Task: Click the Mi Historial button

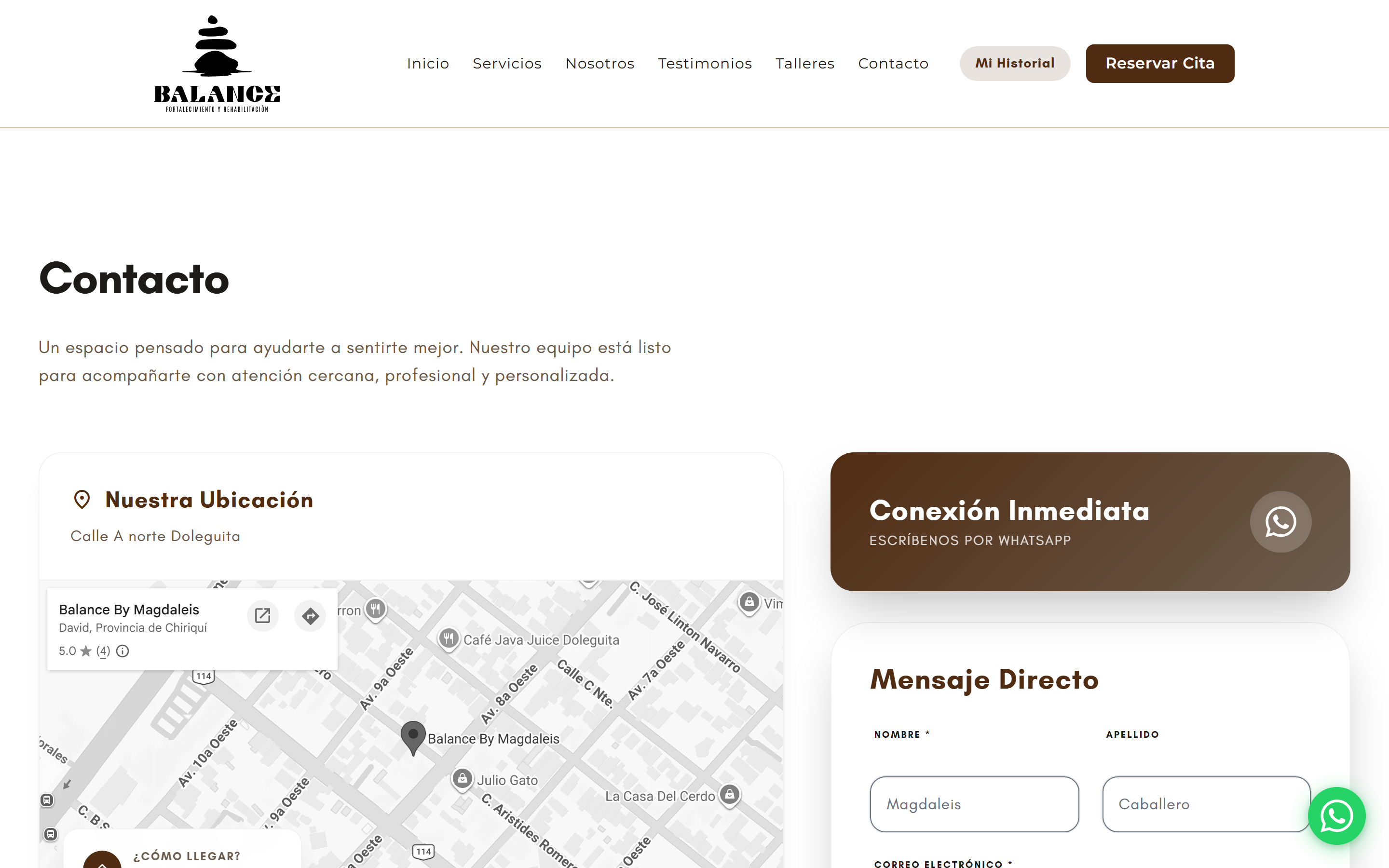Action: 1015,63
